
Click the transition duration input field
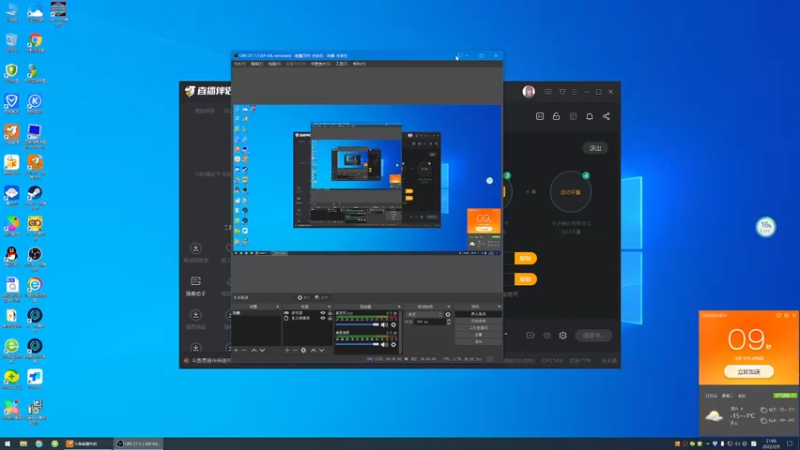click(430, 322)
